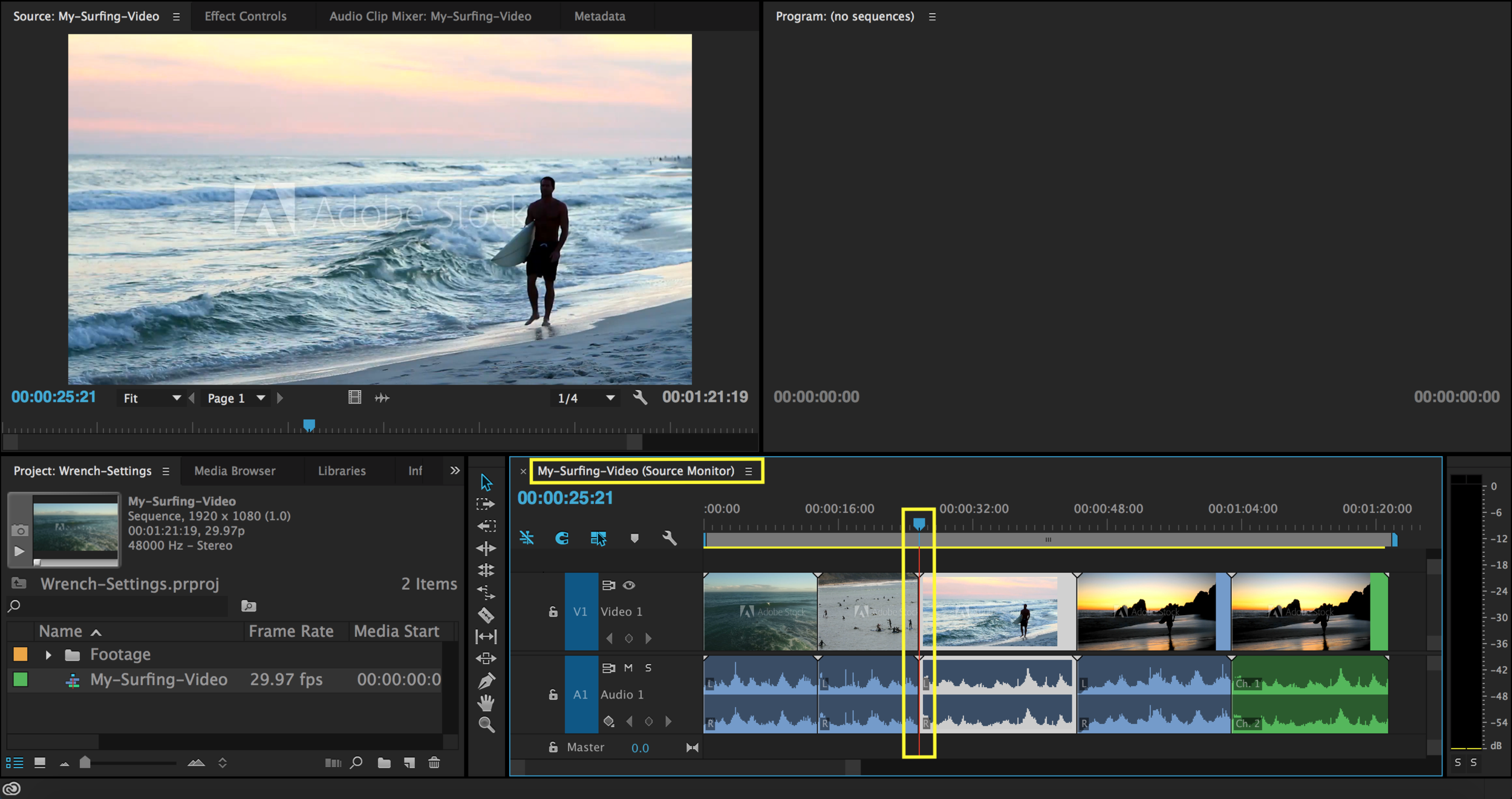Click the orange label swatch for Footage
Image resolution: width=1512 pixels, height=799 pixels.
tap(21, 654)
